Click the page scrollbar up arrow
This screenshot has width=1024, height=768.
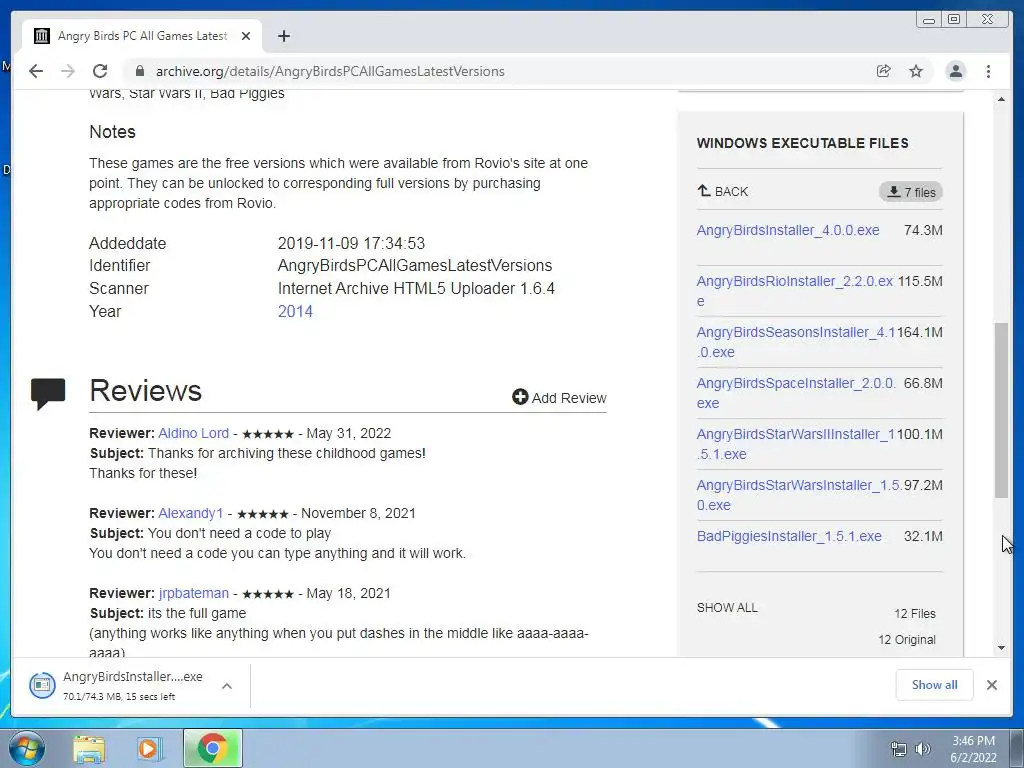[x=1001, y=99]
